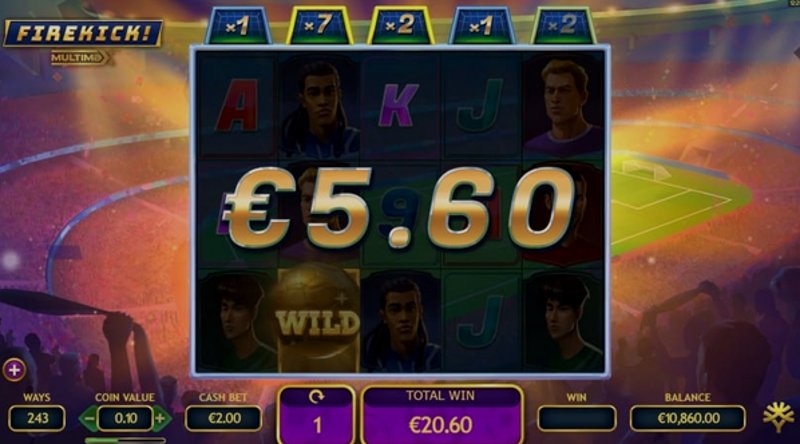Image resolution: width=800 pixels, height=444 pixels.
Task: Click the x7 multiplier goal icon
Action: pyautogui.click(x=319, y=26)
